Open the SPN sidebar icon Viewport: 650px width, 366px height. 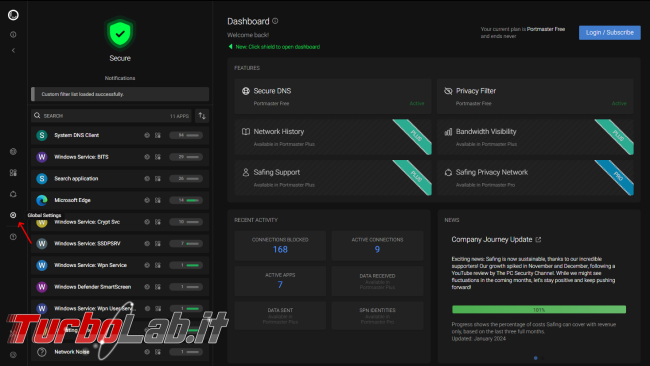click(13, 194)
